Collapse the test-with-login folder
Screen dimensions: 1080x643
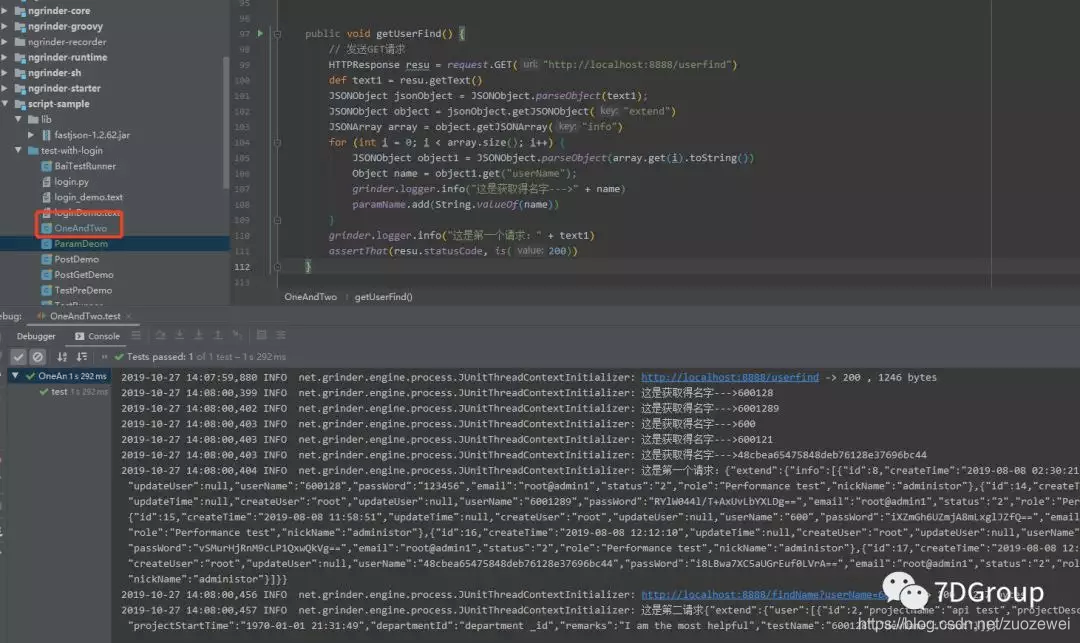pyautogui.click(x=18, y=150)
